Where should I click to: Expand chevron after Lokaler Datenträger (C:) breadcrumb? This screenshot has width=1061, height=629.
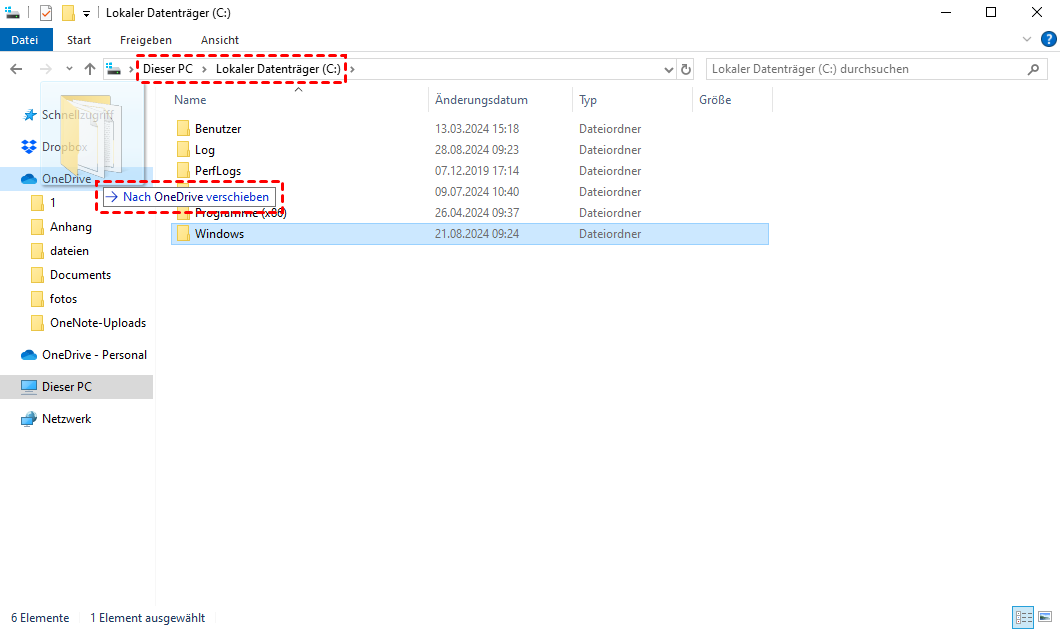point(352,69)
